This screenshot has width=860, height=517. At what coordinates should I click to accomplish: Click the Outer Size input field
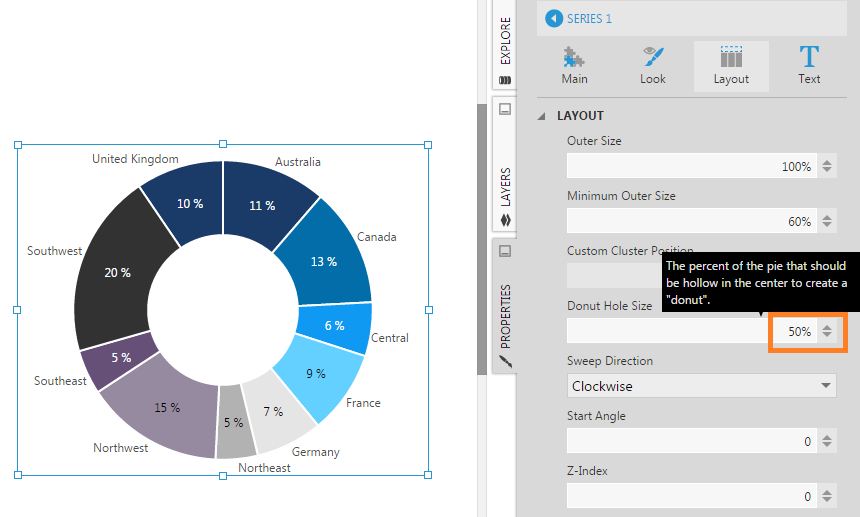[x=690, y=166]
